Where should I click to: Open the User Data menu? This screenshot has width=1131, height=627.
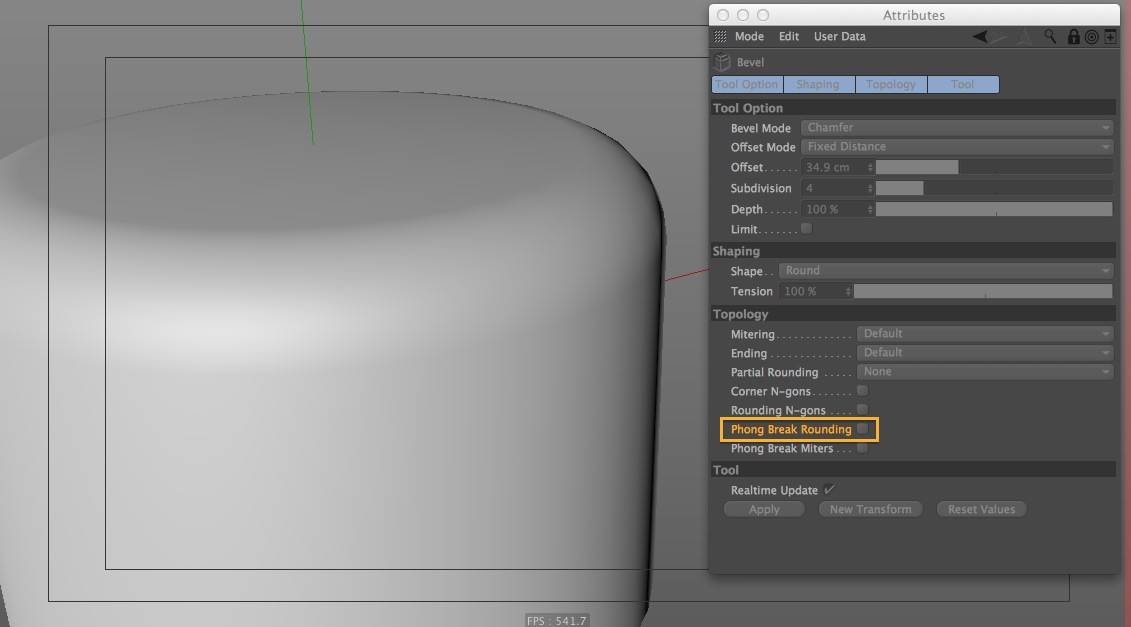840,37
